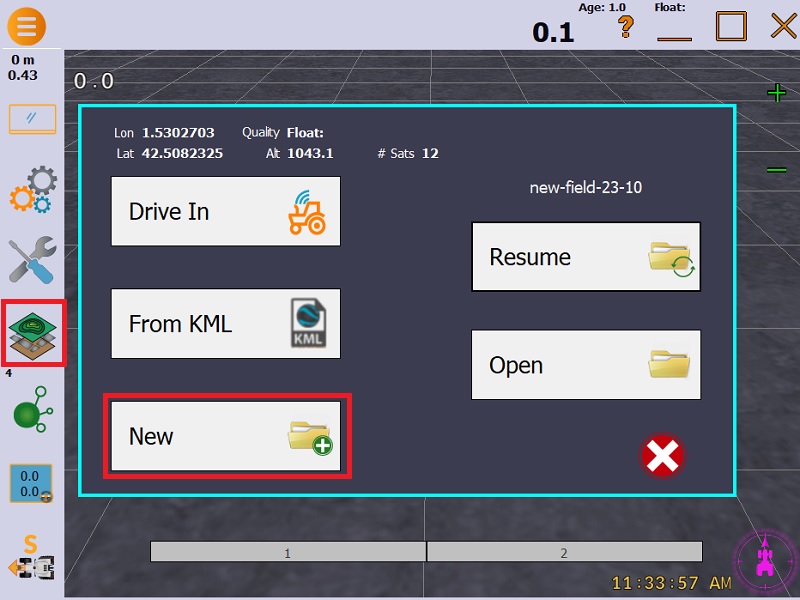800x600 pixels.
Task: Zoom in with the green plus
Action: 776,94
